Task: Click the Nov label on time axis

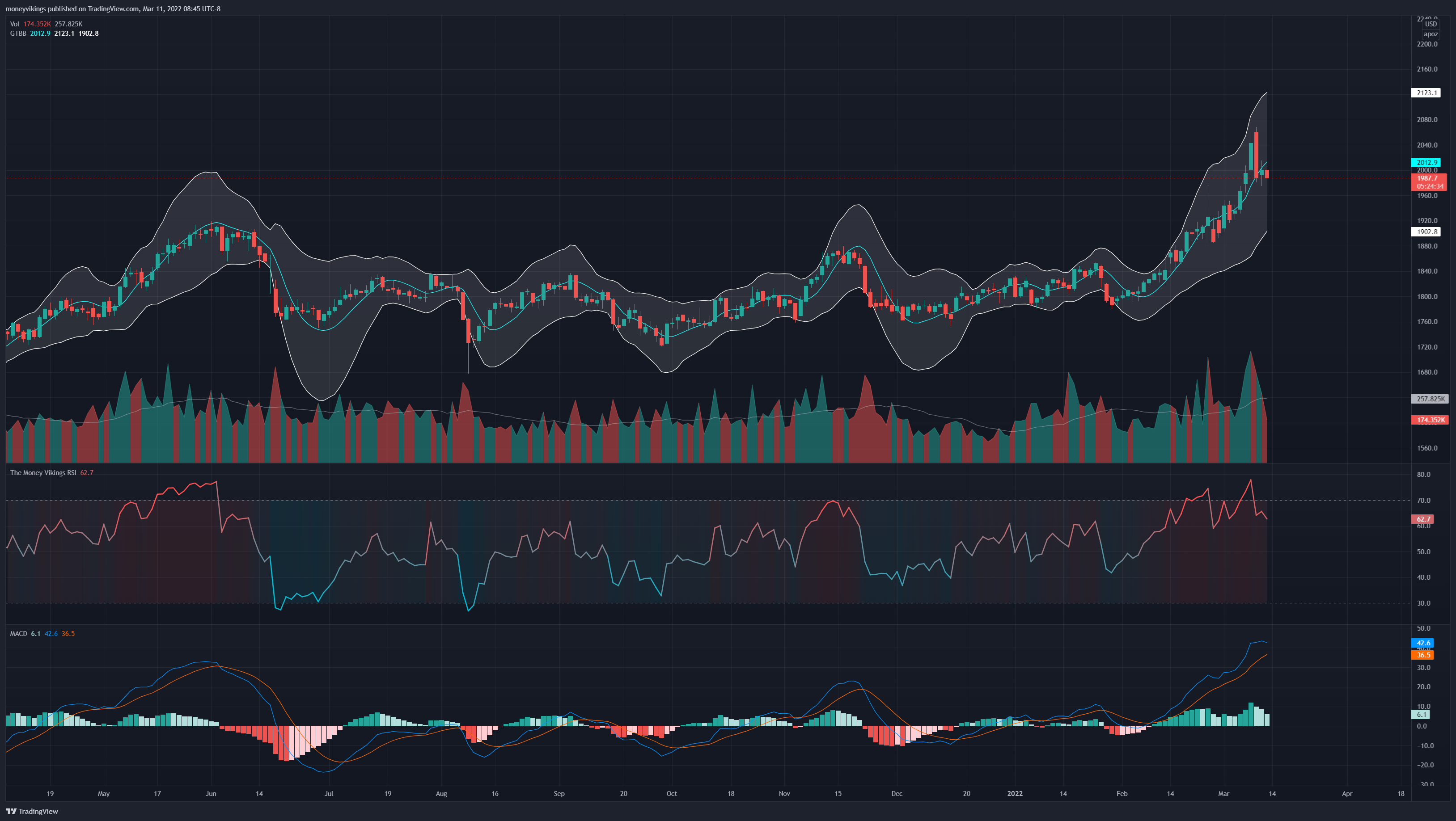Action: [784, 793]
